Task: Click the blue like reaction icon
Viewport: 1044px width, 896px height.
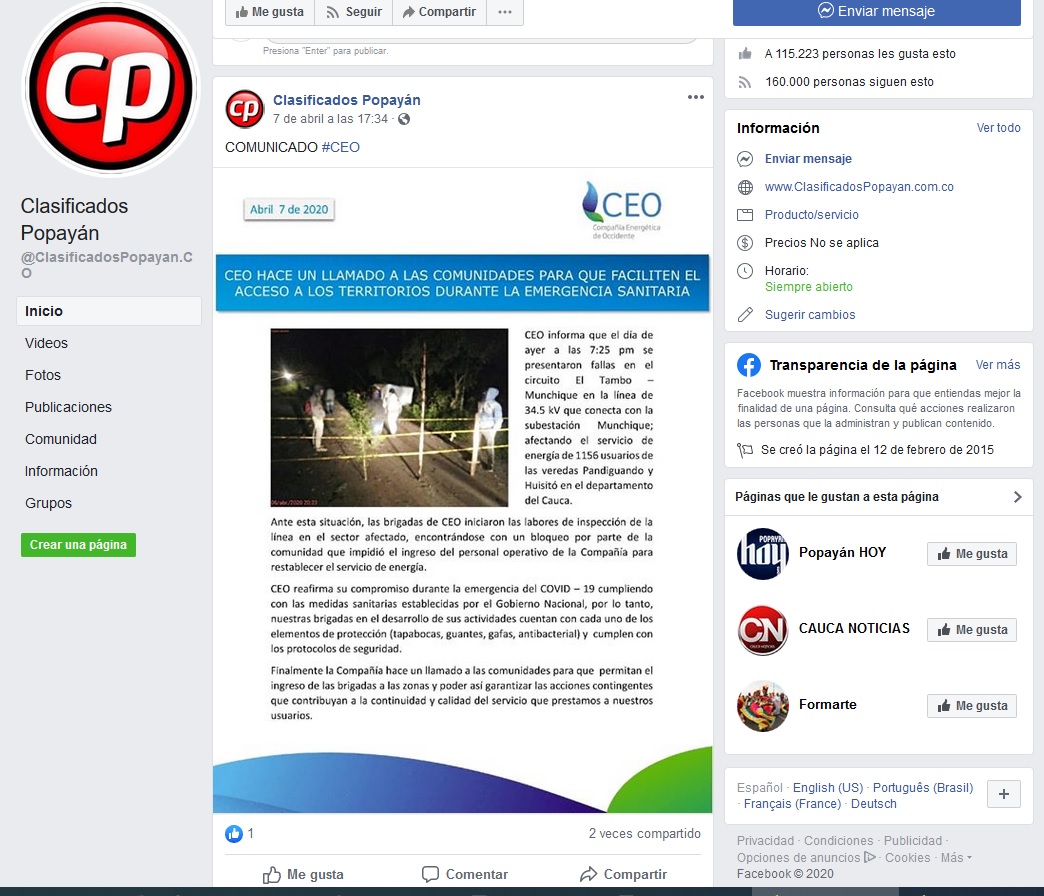Action: pyautogui.click(x=234, y=833)
